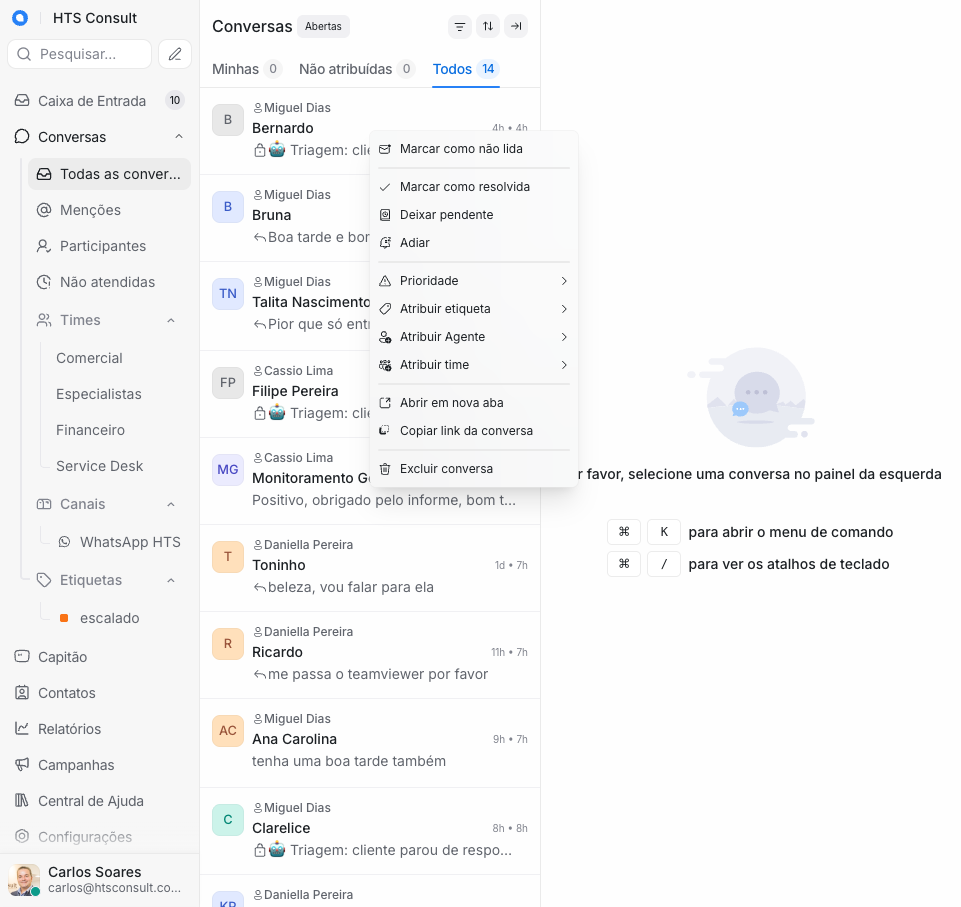Open the Bruna conversation
Screen dimensions: 961x907
pos(286,218)
